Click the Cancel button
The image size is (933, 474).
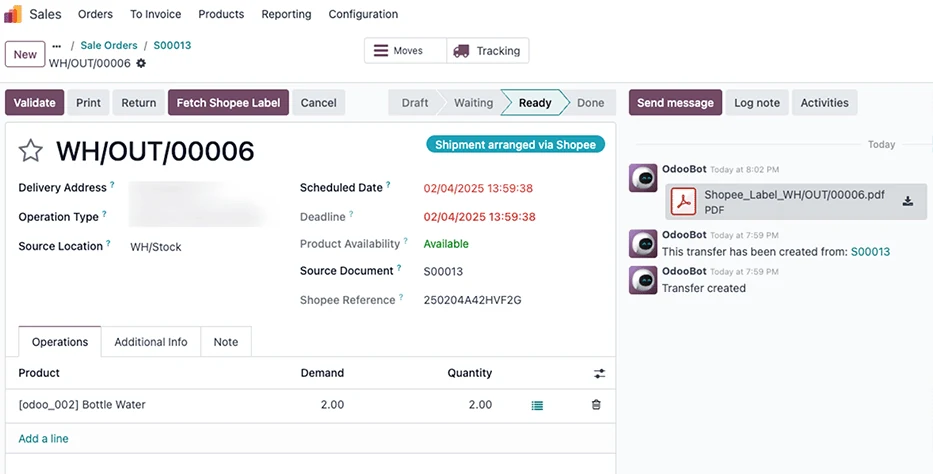point(318,102)
